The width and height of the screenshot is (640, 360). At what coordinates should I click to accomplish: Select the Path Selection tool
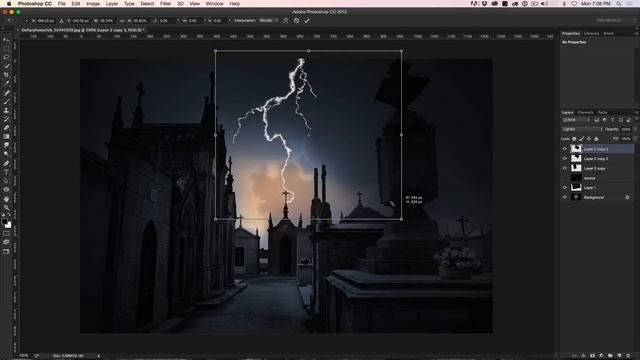click(6, 181)
